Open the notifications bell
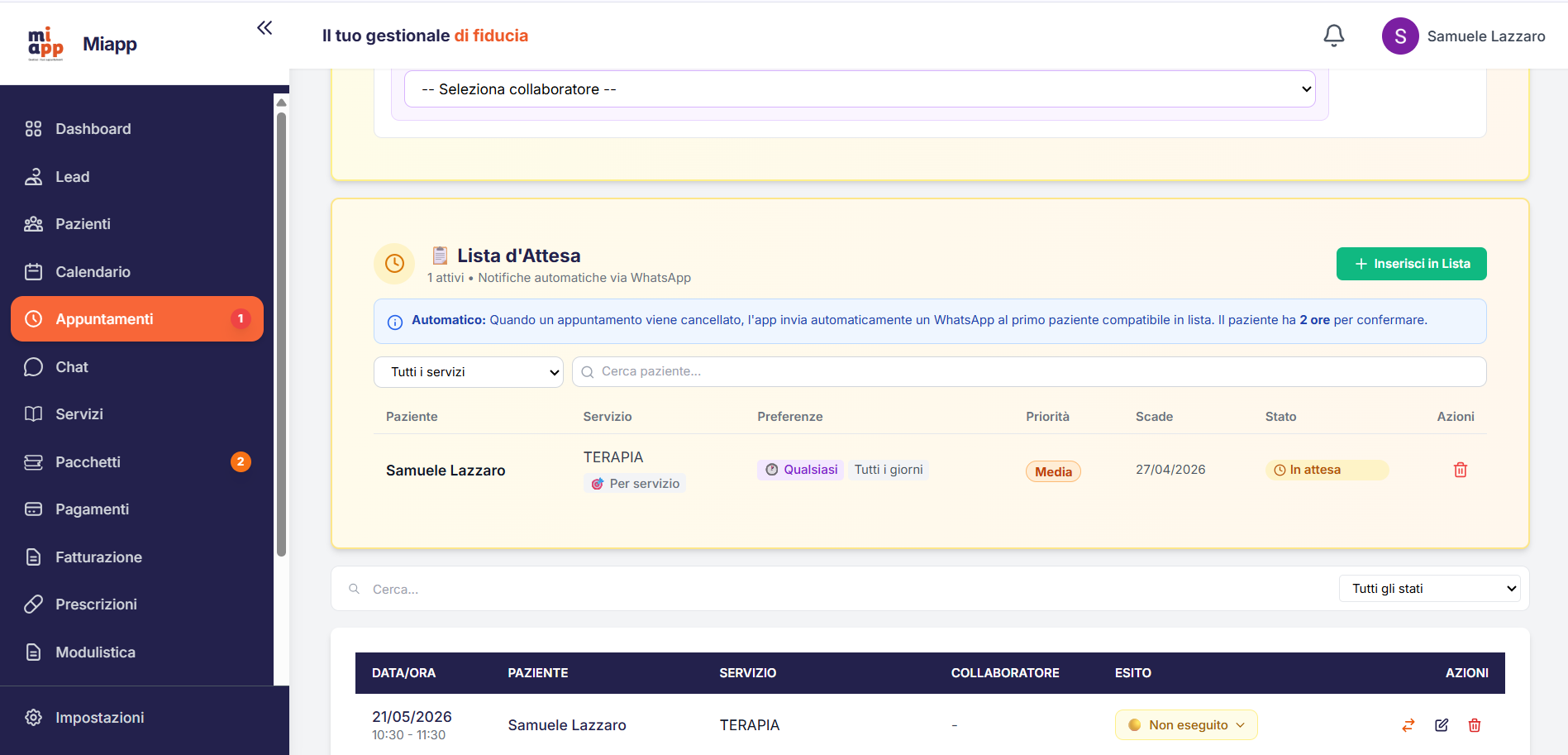 click(x=1333, y=36)
